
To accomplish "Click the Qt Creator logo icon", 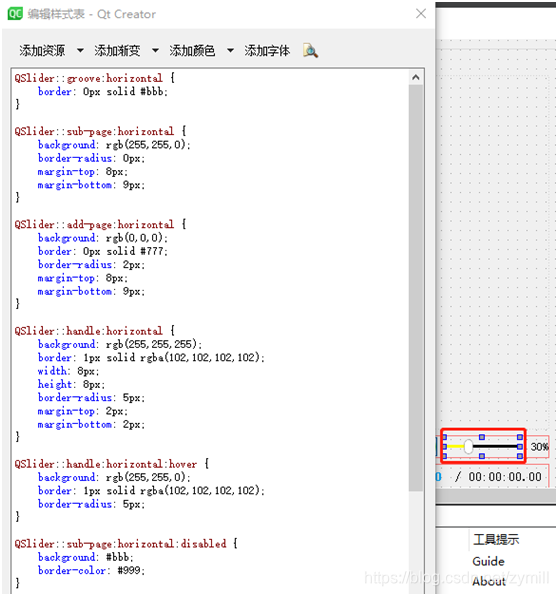I will point(15,14).
